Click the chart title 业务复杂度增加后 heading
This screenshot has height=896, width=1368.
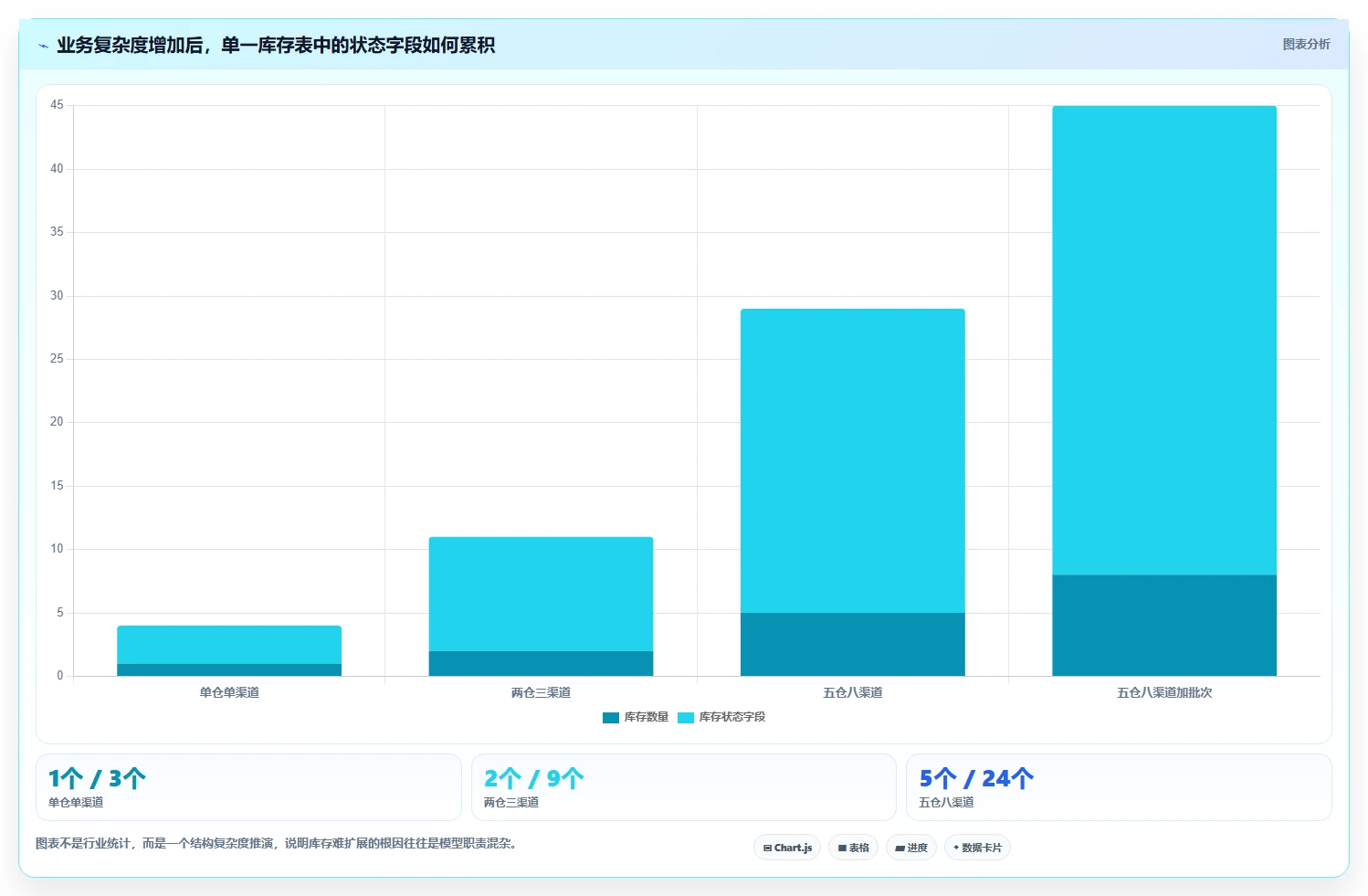pyautogui.click(x=276, y=46)
